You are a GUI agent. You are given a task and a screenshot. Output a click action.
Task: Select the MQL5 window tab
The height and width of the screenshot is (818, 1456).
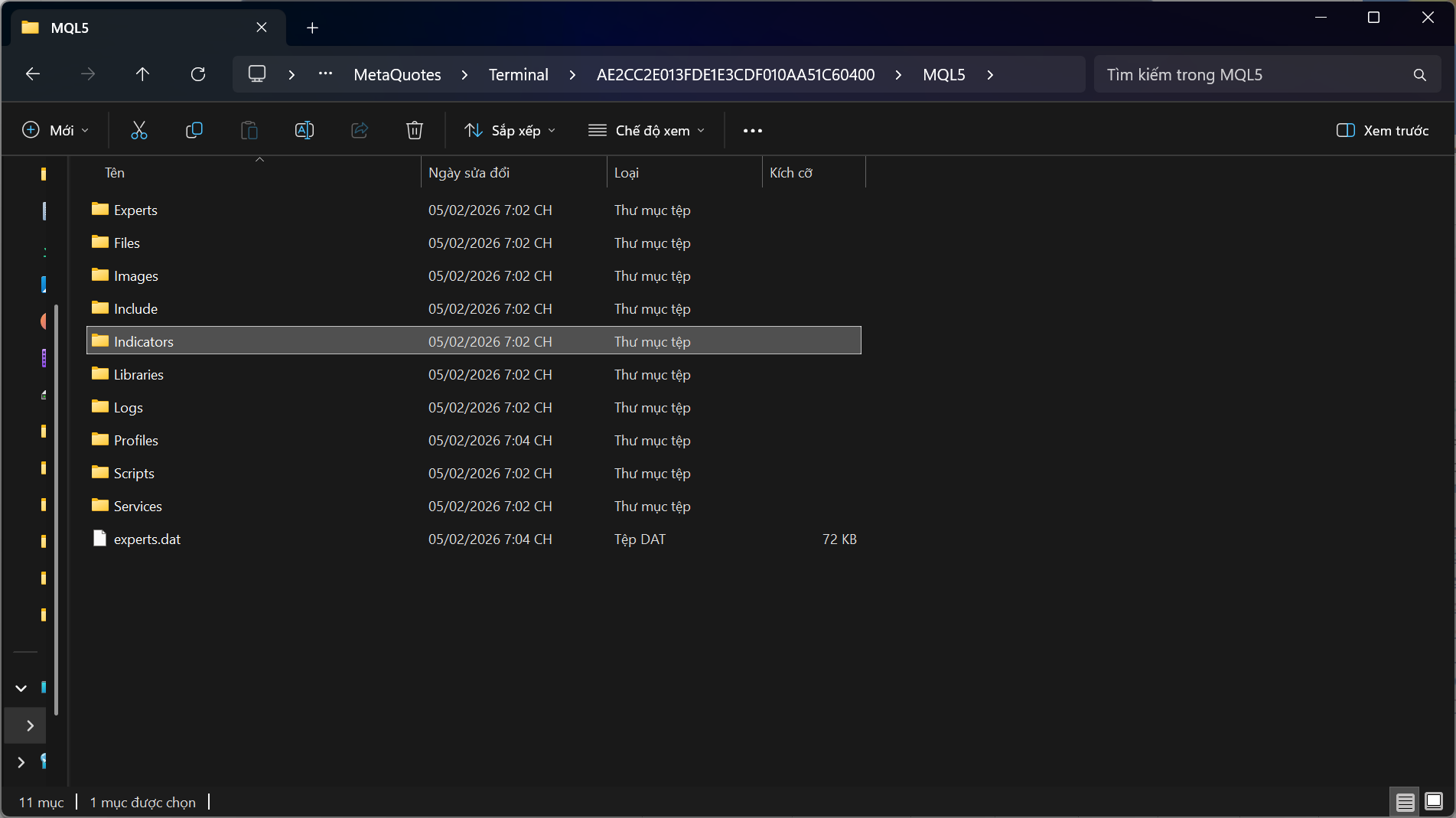[x=148, y=28]
